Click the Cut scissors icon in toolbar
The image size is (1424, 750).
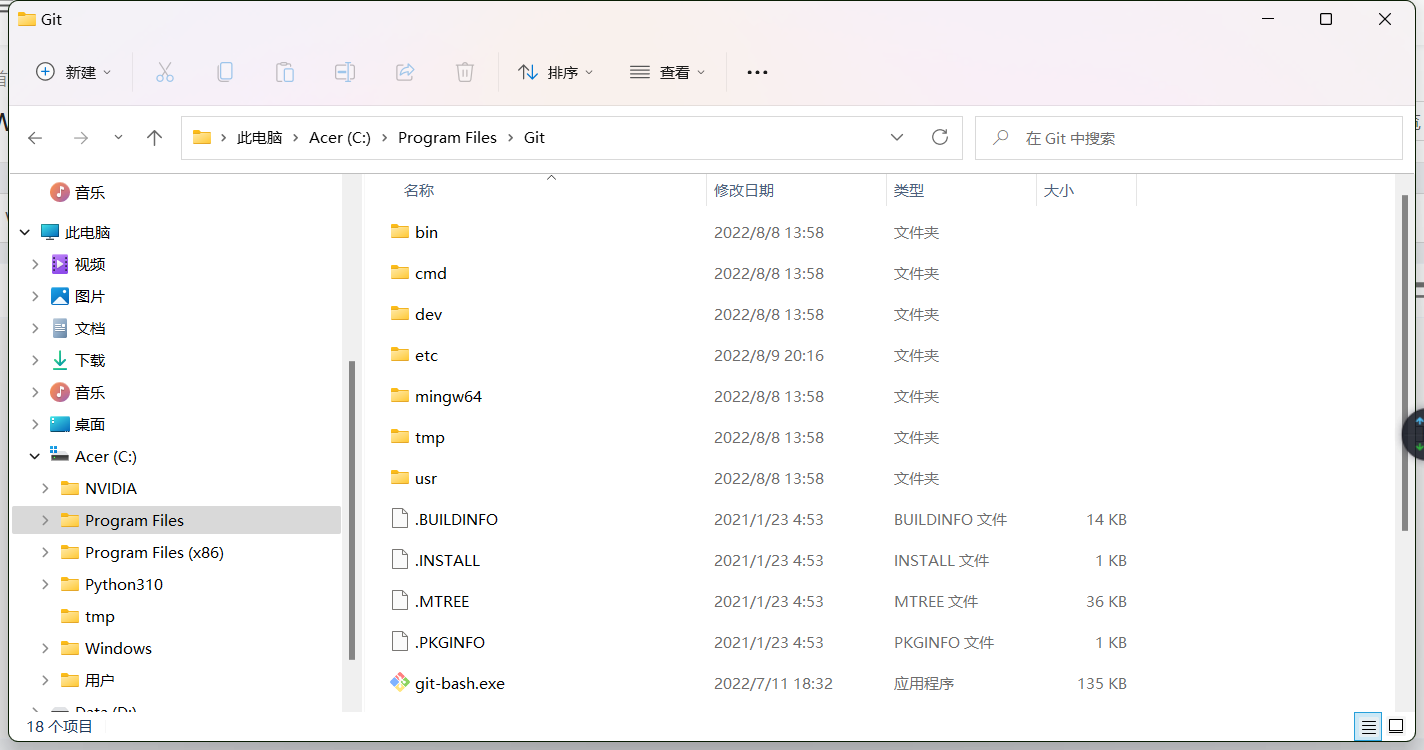click(x=165, y=72)
